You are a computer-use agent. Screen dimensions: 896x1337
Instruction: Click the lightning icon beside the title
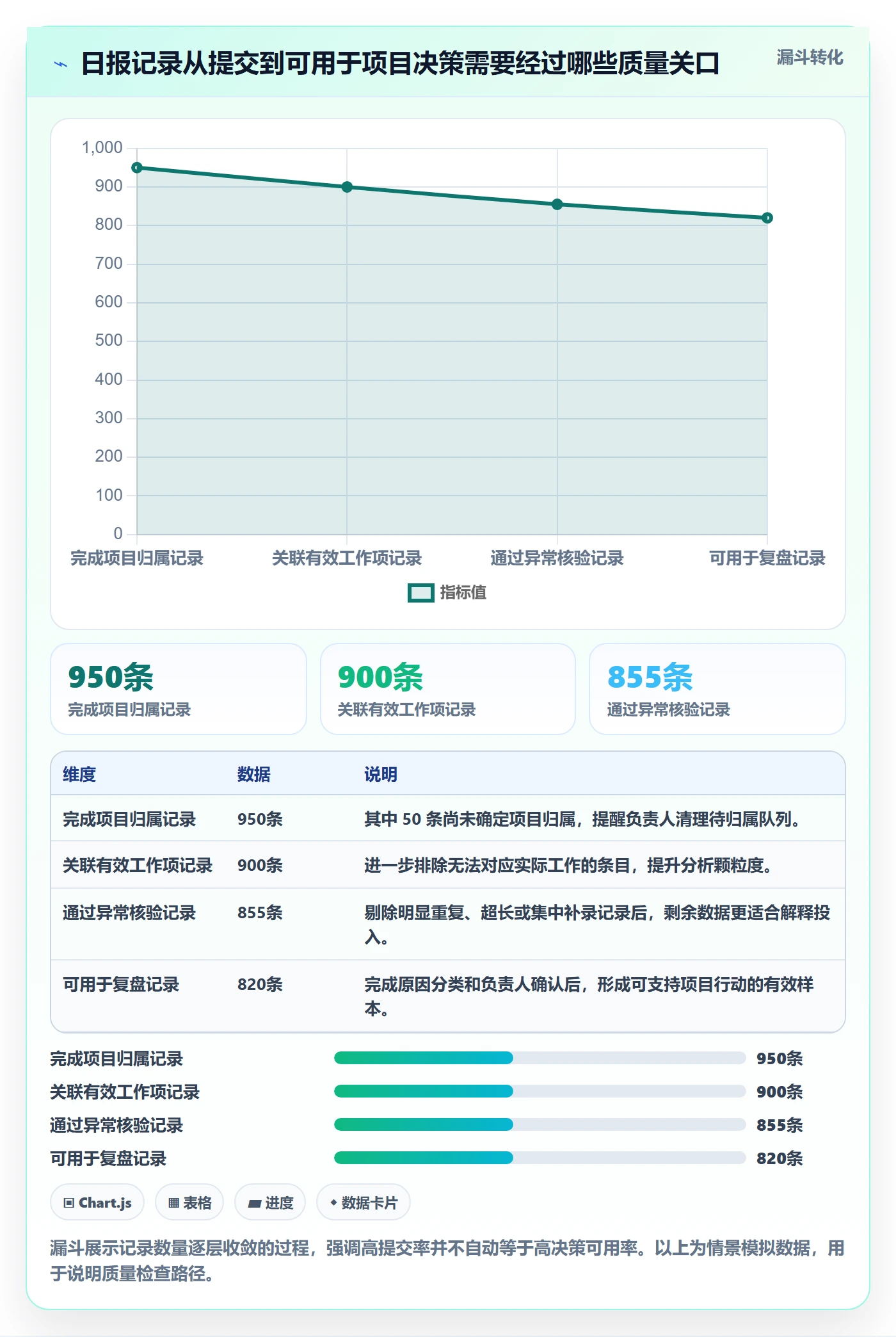(x=61, y=64)
